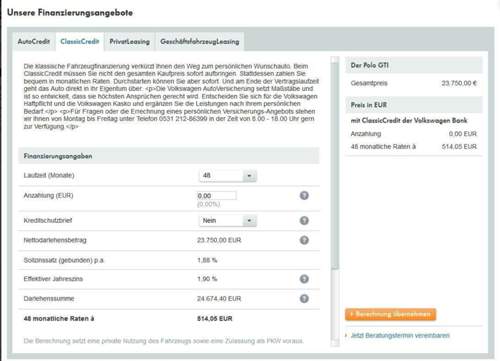This screenshot has height=361, width=500.
Task: Click the Darlehenssumme value 24.674,40 EUR
Action: click(219, 299)
